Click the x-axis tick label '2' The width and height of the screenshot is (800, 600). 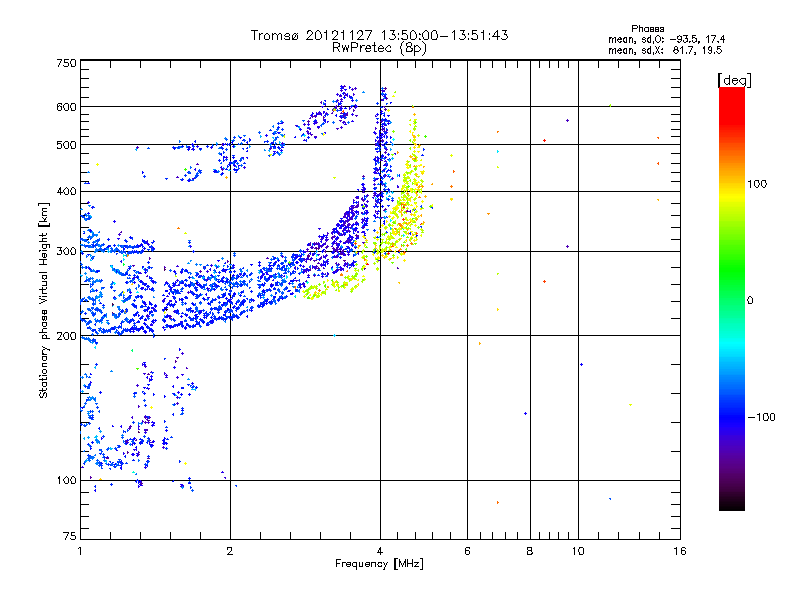point(230,551)
